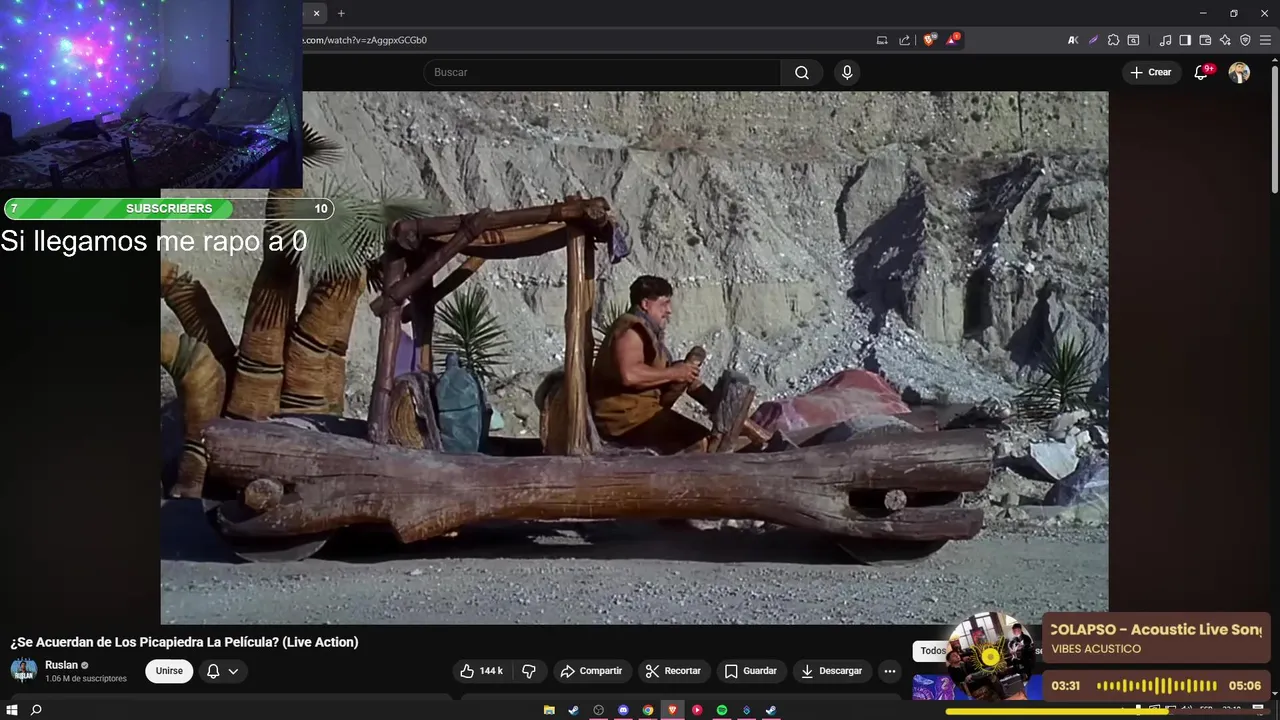Close the current browser tab
This screenshot has width=1280, height=720.
click(317, 13)
